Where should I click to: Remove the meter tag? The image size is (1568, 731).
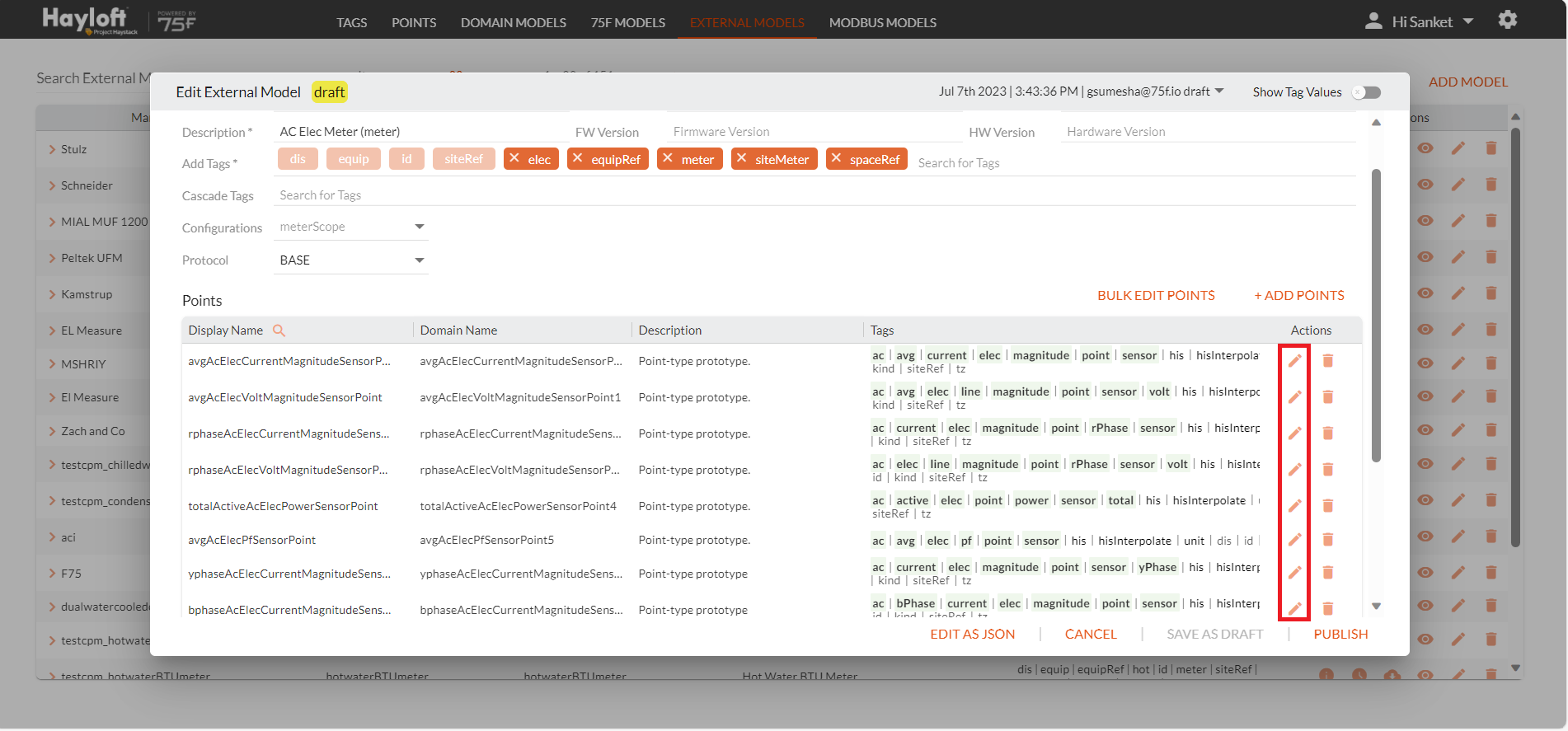(668, 158)
